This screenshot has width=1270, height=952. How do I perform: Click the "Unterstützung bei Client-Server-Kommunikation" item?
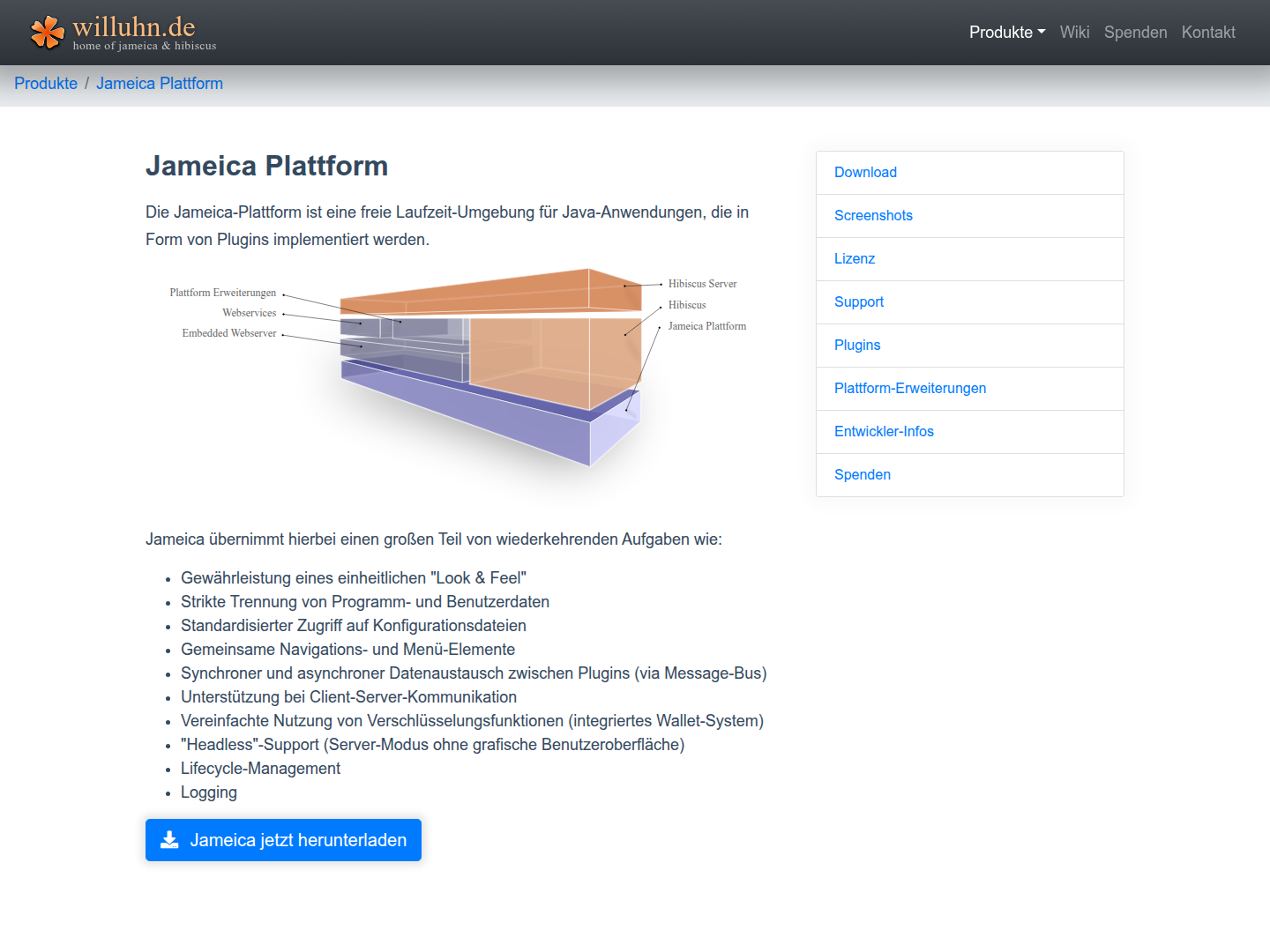(x=348, y=697)
